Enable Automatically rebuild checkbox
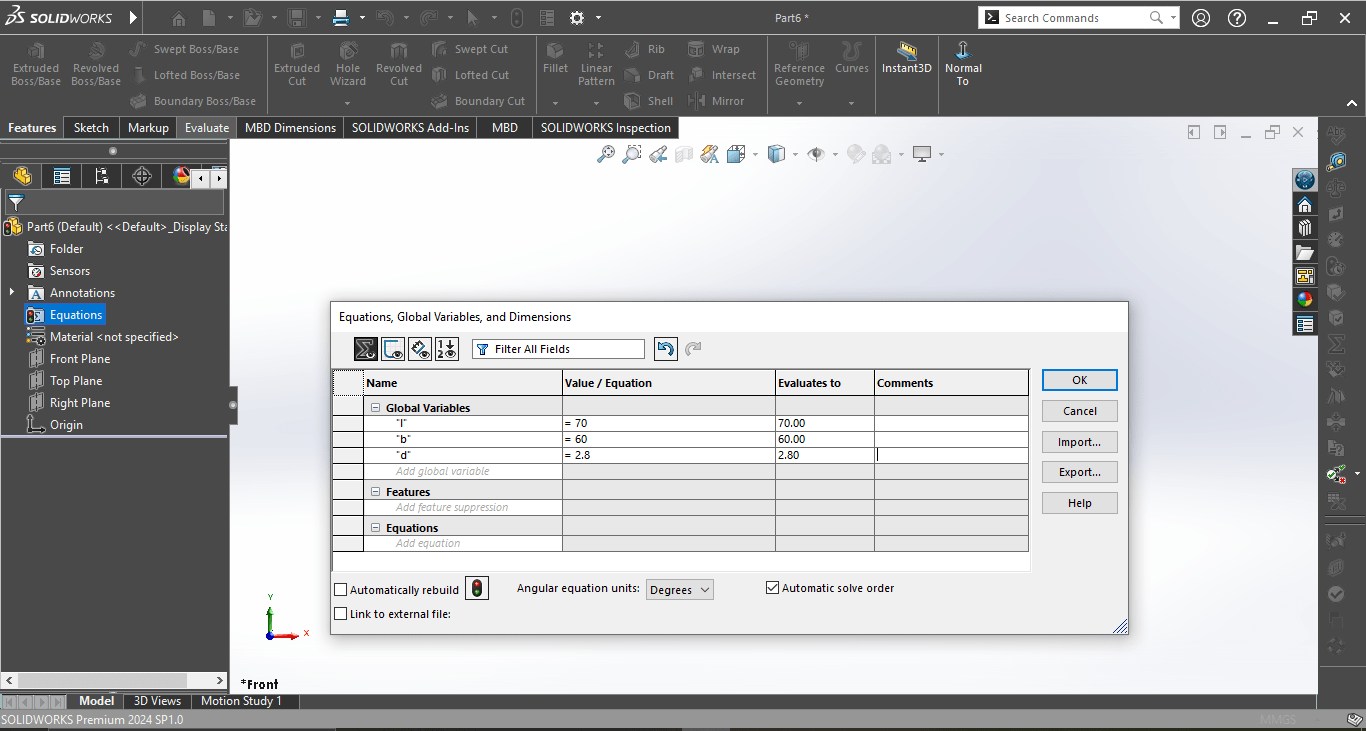The width and height of the screenshot is (1366, 731). pyautogui.click(x=340, y=590)
